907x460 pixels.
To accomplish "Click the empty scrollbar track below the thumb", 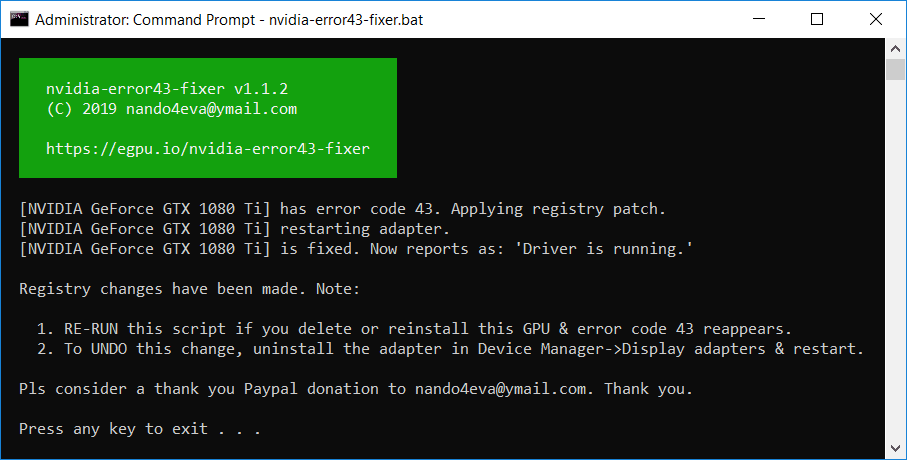I will (x=895, y=259).
